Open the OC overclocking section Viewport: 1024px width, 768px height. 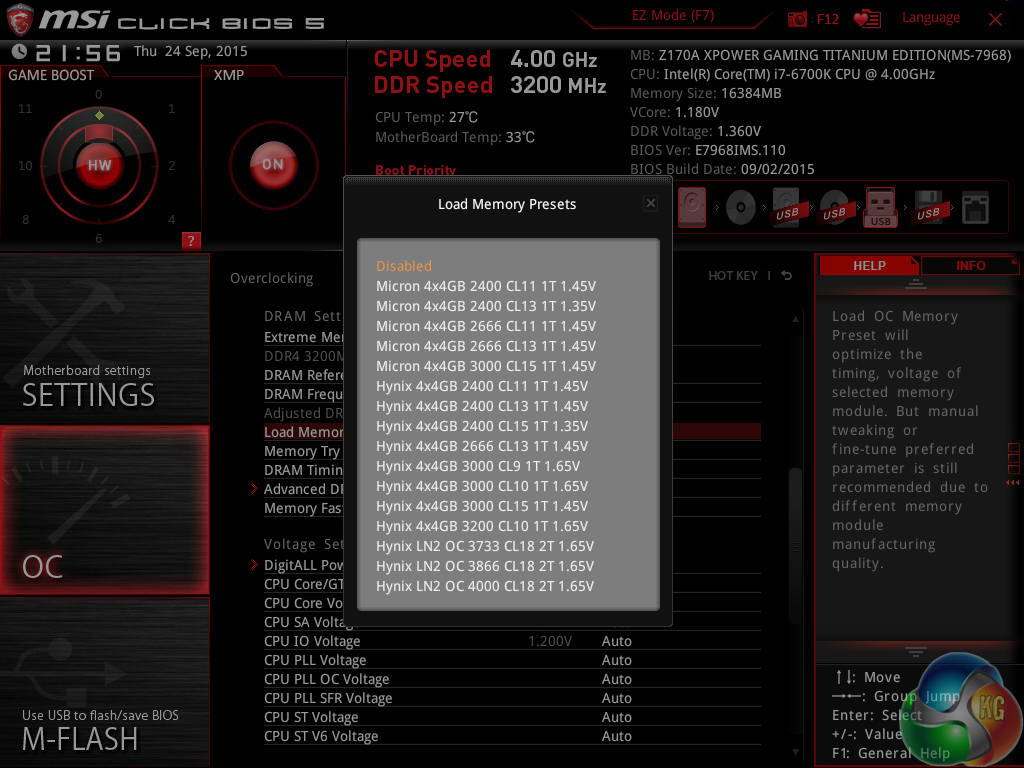click(104, 511)
